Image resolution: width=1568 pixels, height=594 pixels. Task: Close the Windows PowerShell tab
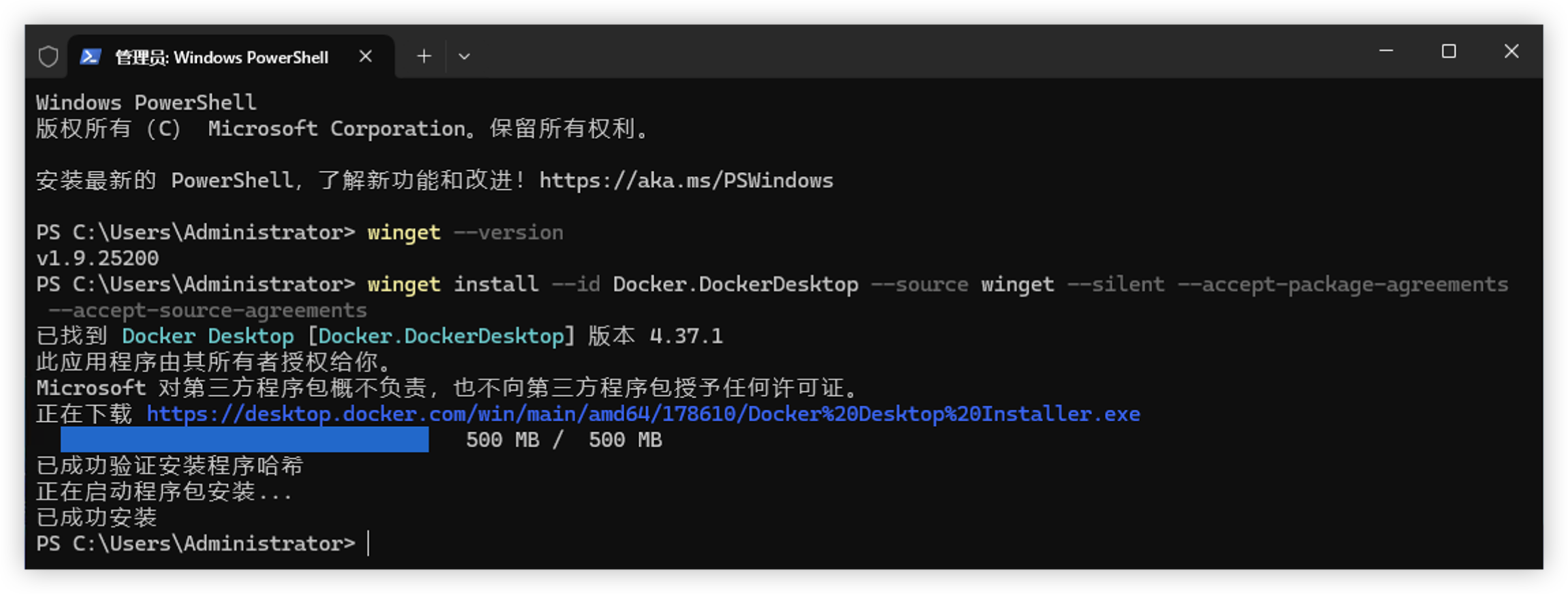366,57
